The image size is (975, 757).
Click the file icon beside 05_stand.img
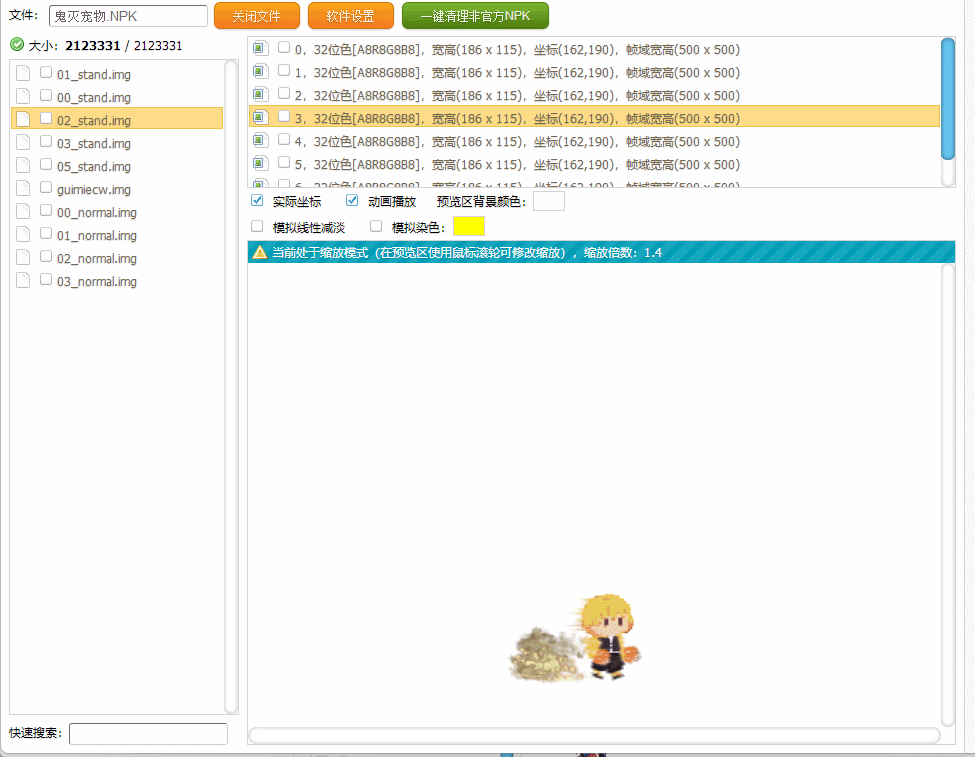[23, 165]
